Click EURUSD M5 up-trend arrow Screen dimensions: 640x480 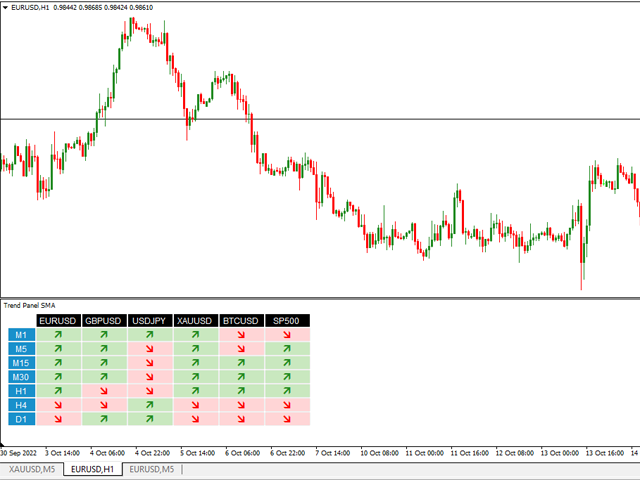(x=58, y=349)
